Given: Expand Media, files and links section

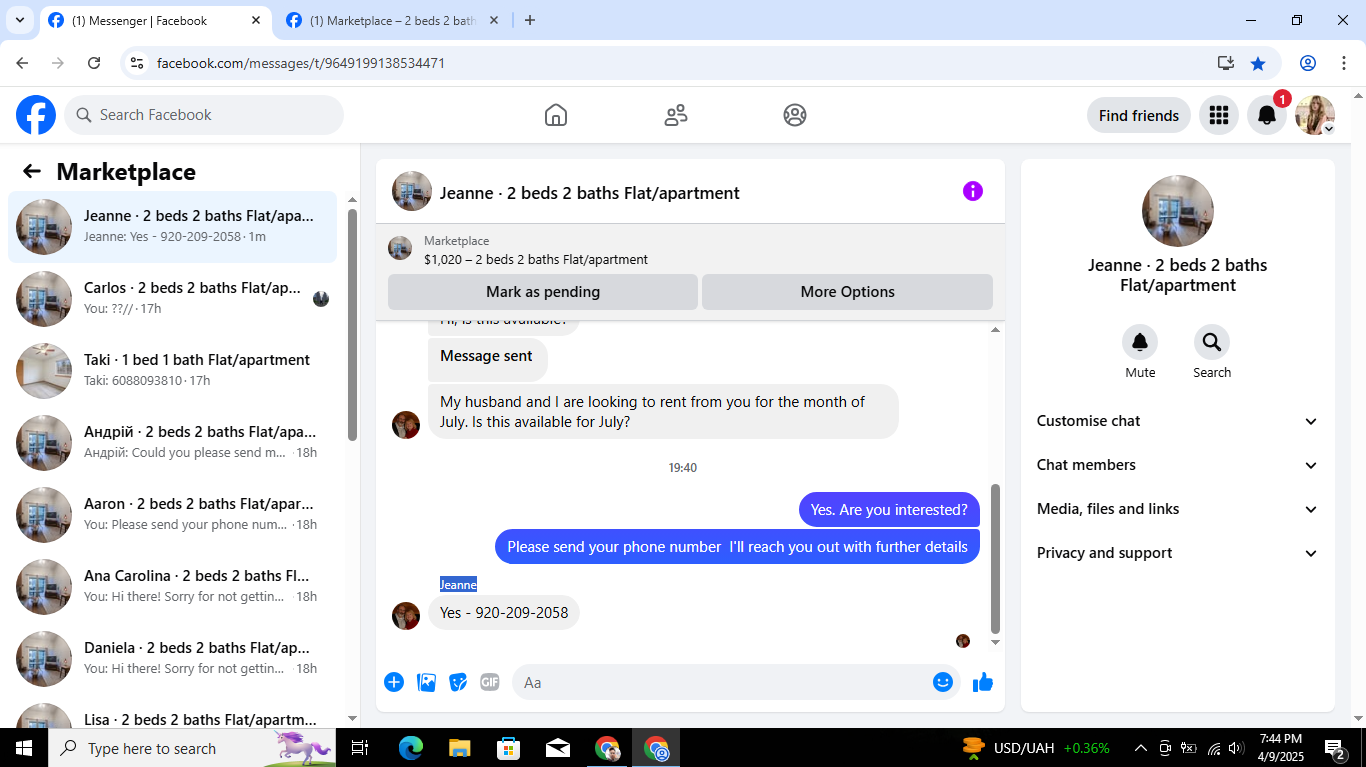Looking at the screenshot, I should tap(1178, 509).
